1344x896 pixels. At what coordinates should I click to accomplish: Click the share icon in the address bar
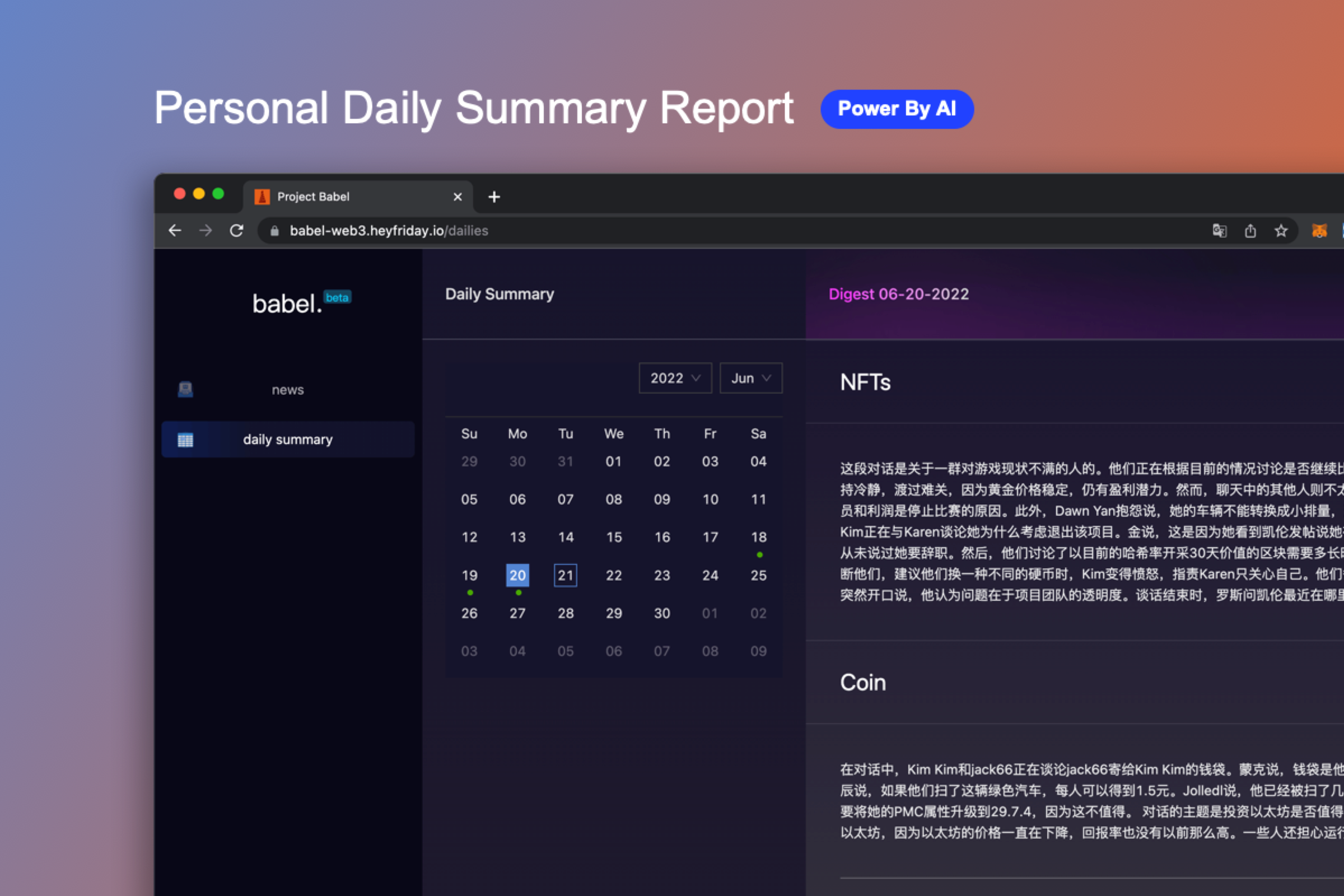(1250, 230)
